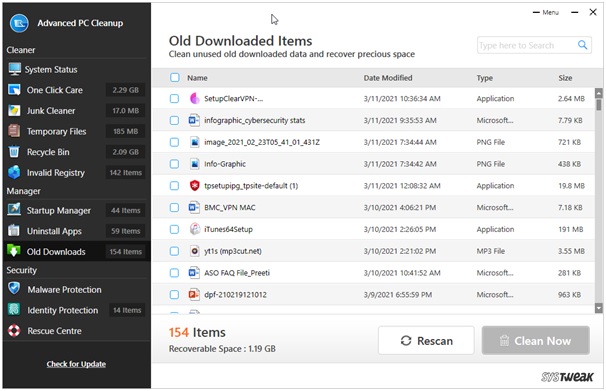Open Malware Protection section
This screenshot has height=391, width=606.
pyautogui.click(x=77, y=289)
